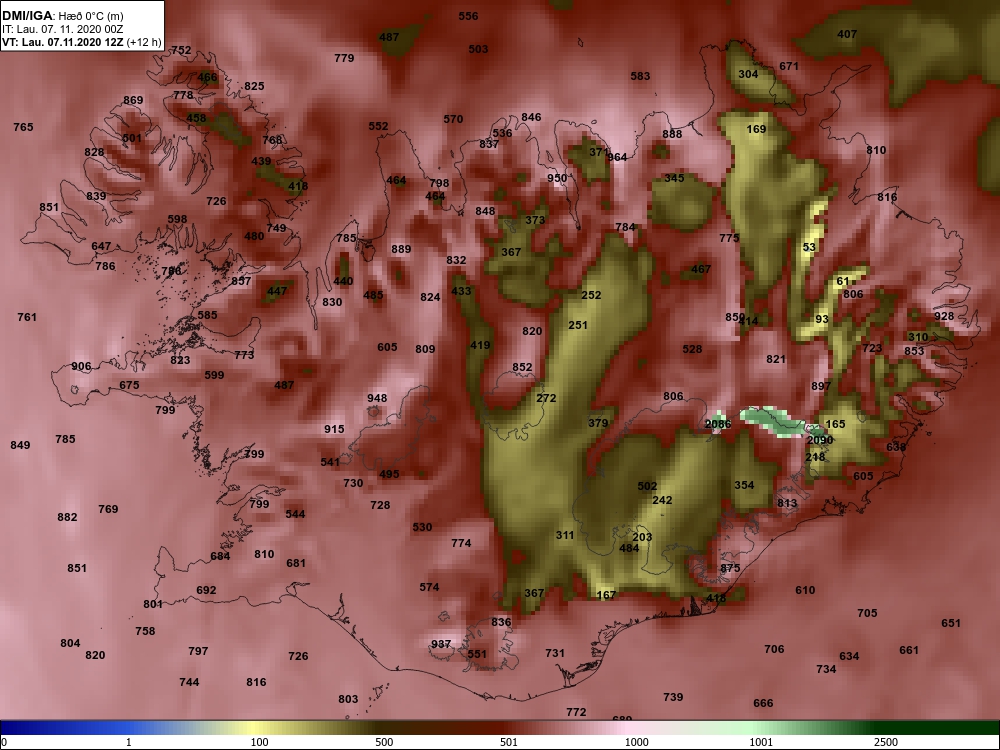
Task: Click legend label '2500' under the color scale
Action: pyautogui.click(x=886, y=742)
